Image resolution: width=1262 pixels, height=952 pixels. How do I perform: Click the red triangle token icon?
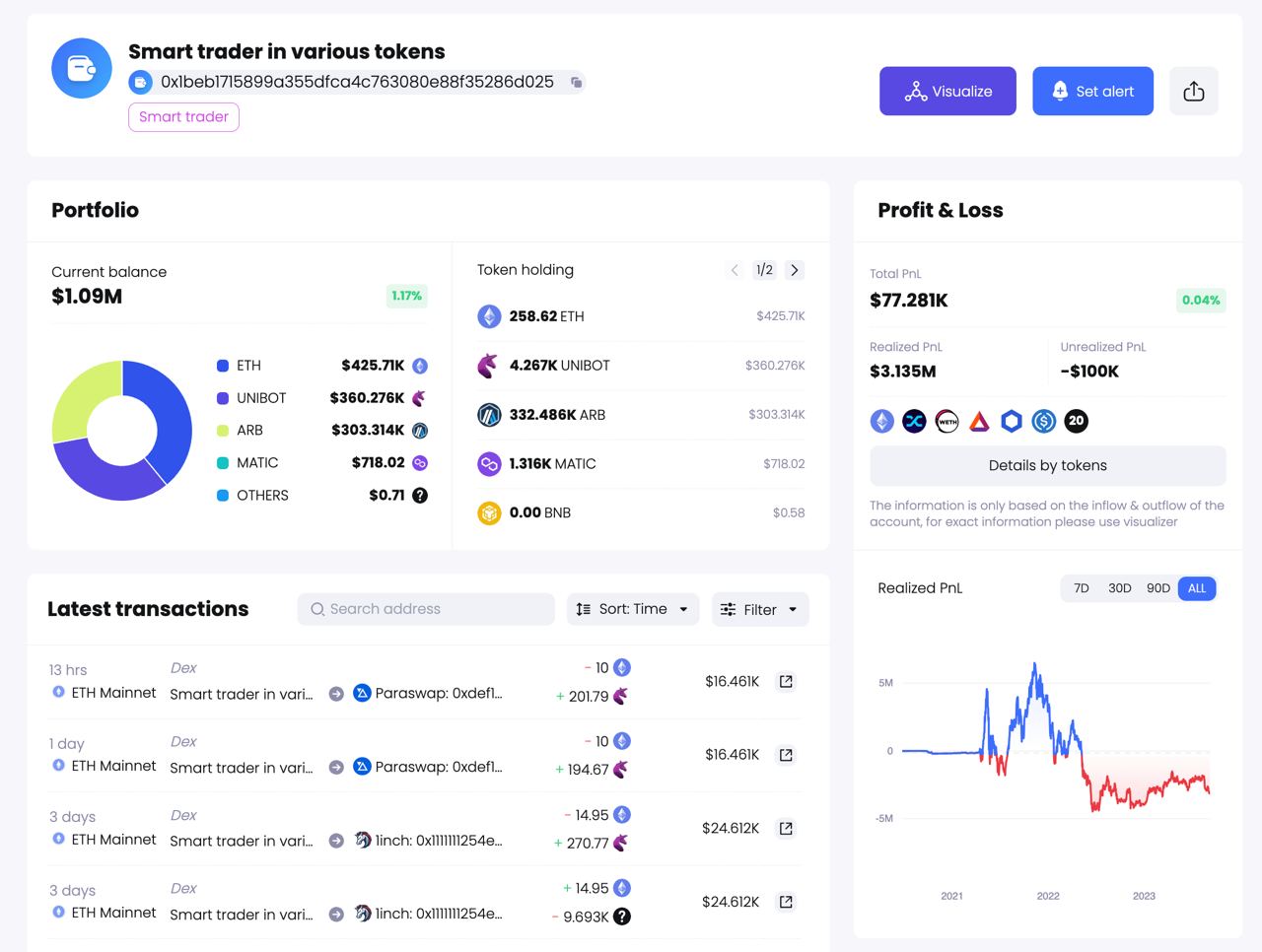tap(979, 422)
